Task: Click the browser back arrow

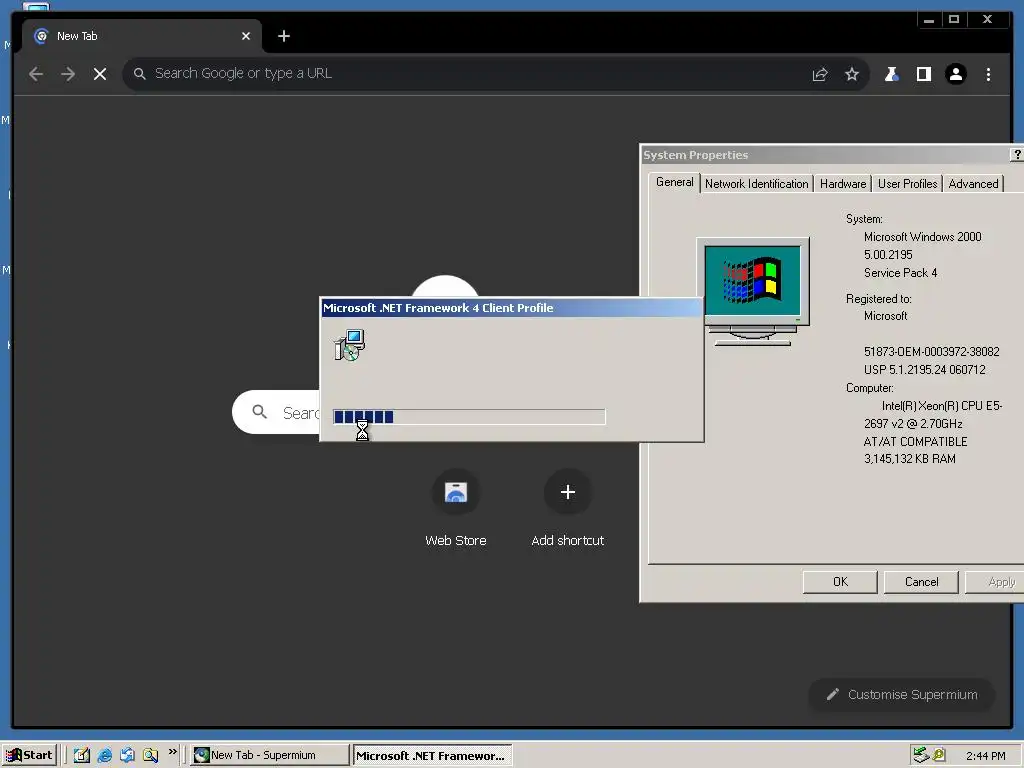Action: point(36,74)
